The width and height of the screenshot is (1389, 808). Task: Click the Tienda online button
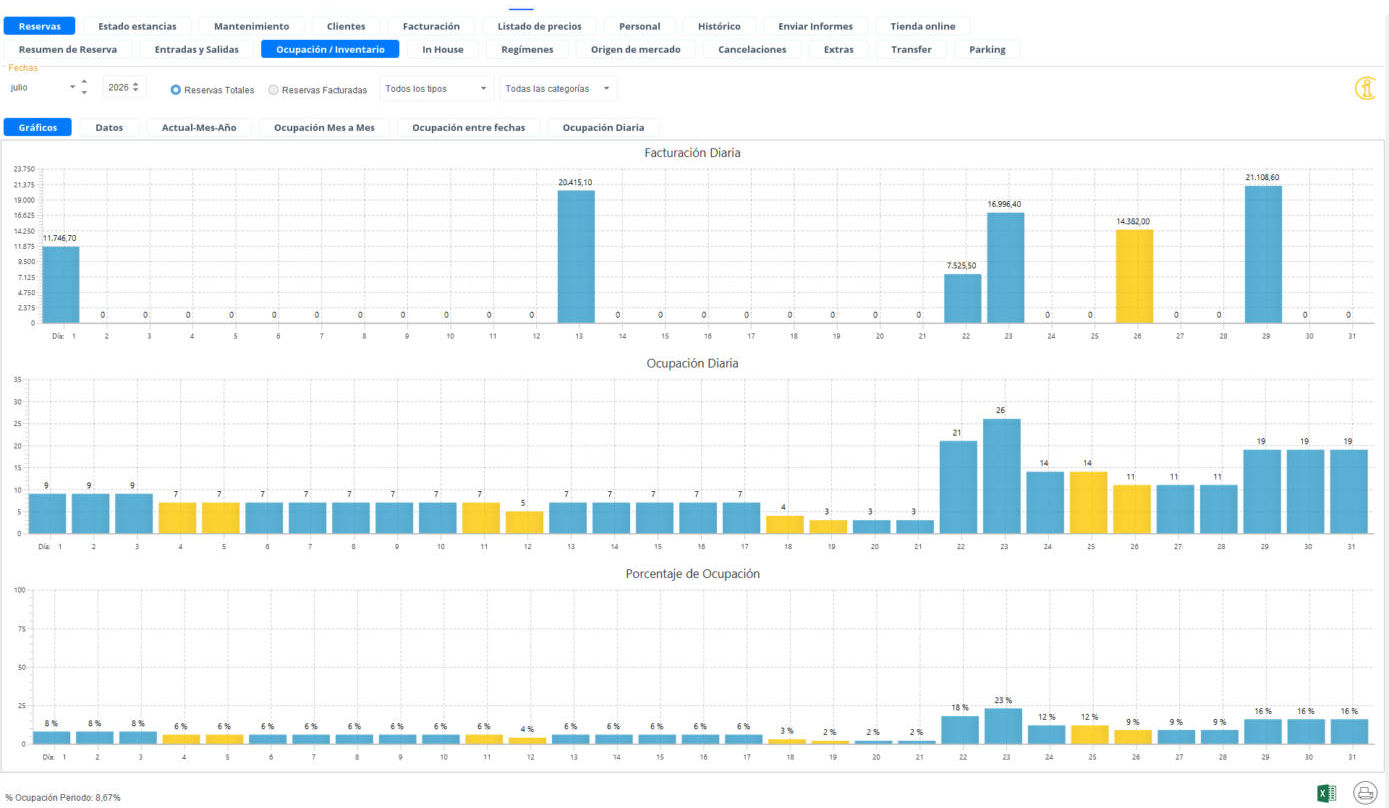(x=922, y=26)
